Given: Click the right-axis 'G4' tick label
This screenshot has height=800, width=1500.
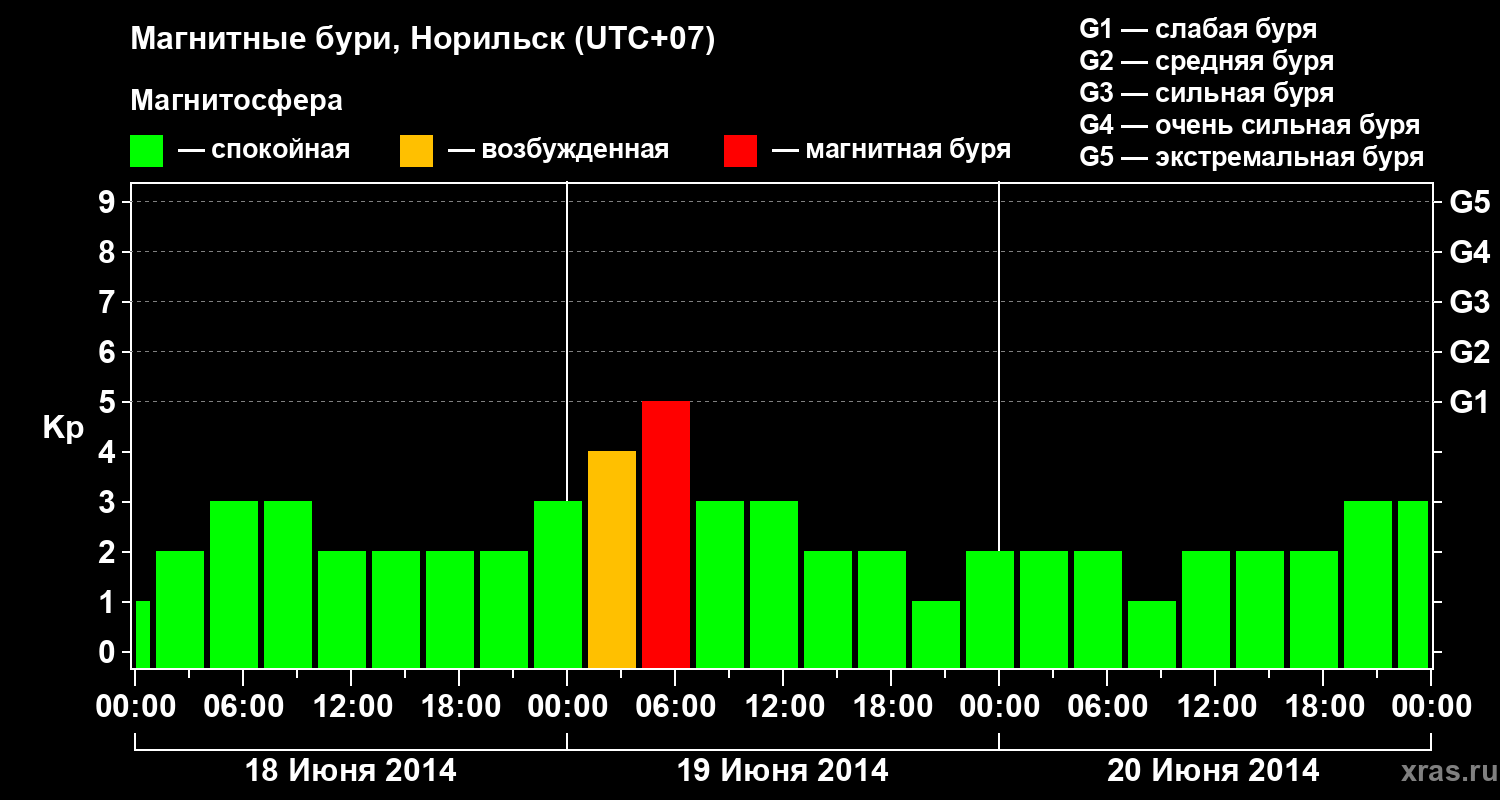Looking at the screenshot, I should coord(1469,252).
